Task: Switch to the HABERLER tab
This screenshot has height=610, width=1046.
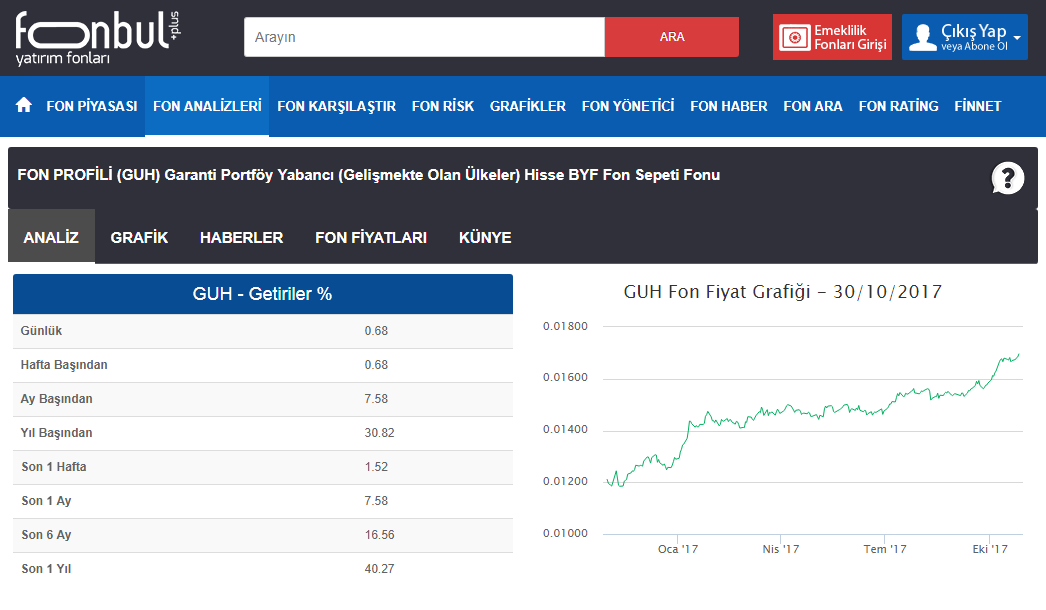Action: tap(241, 238)
